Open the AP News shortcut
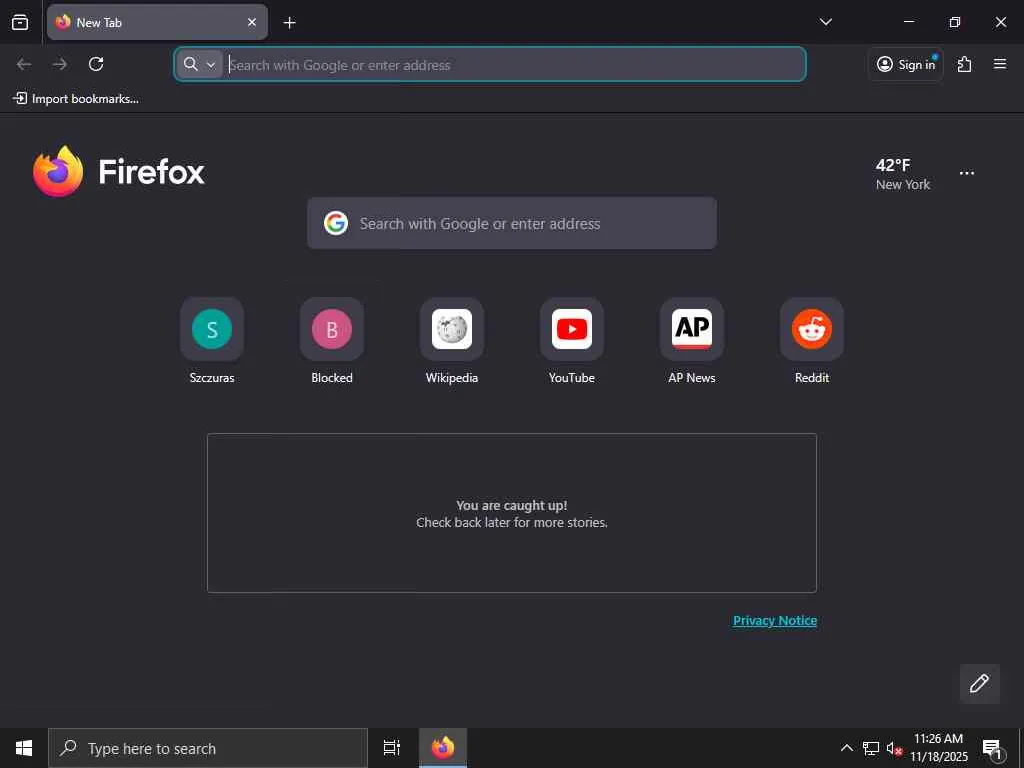The height and width of the screenshot is (768, 1024). pyautogui.click(x=692, y=340)
